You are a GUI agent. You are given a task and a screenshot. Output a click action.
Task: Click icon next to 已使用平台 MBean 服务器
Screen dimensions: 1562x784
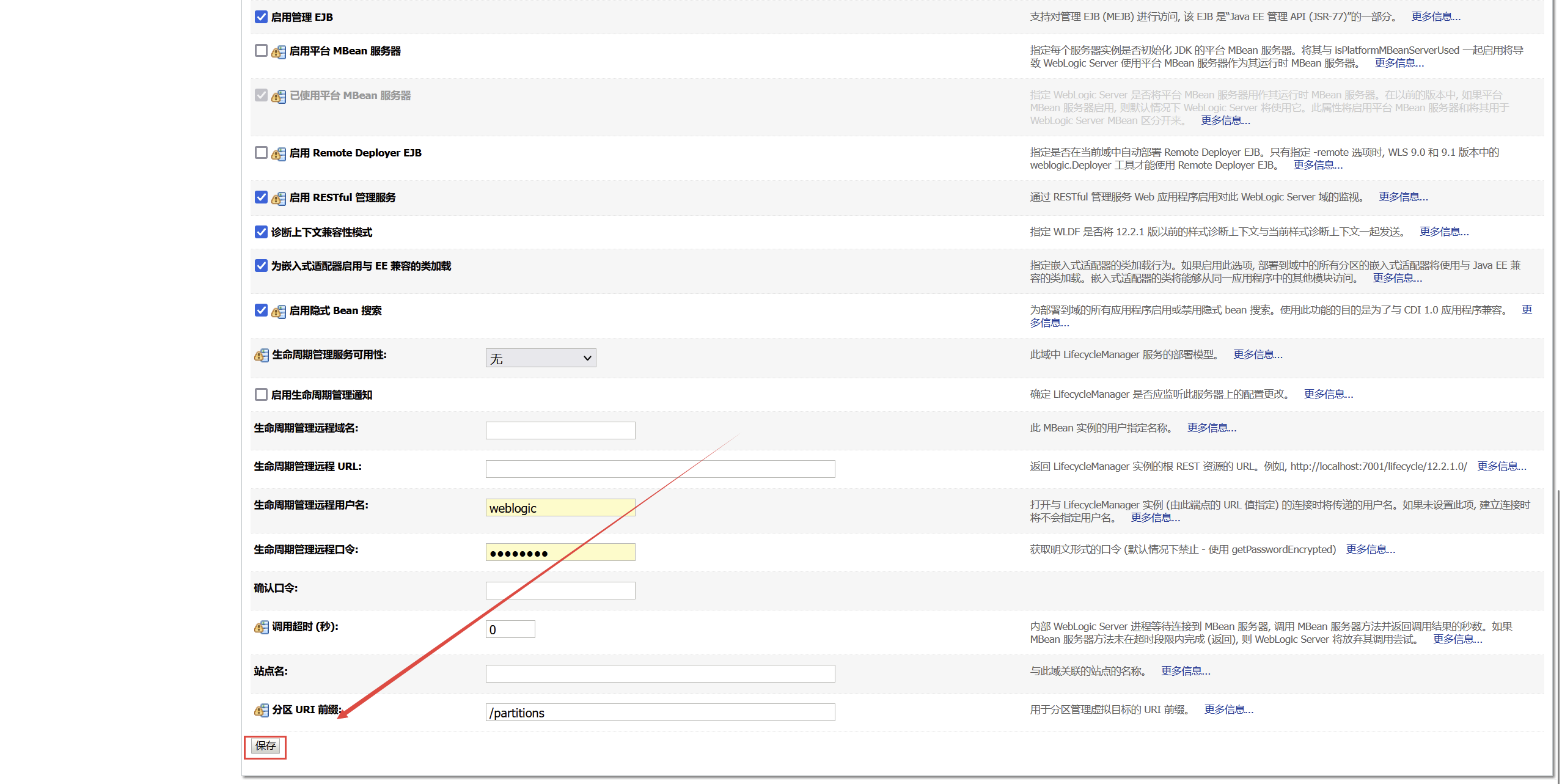[279, 97]
